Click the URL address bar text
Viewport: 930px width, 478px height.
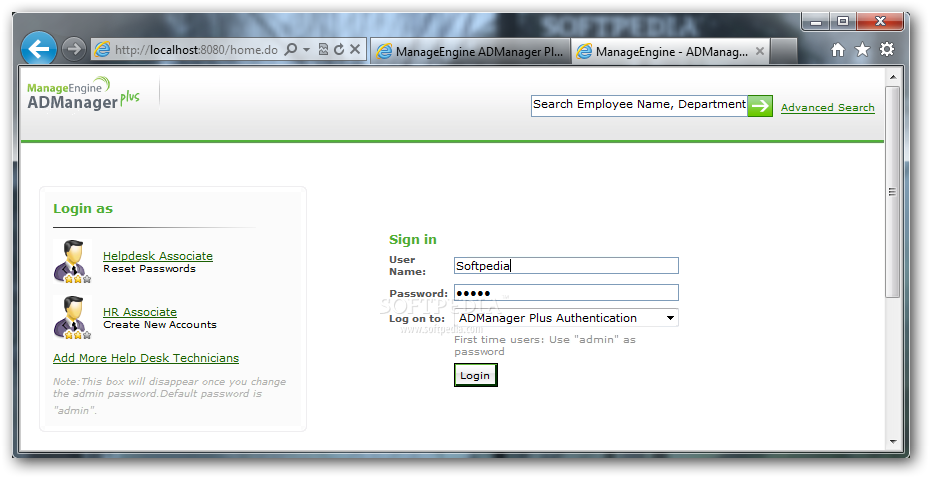pyautogui.click(x=196, y=50)
